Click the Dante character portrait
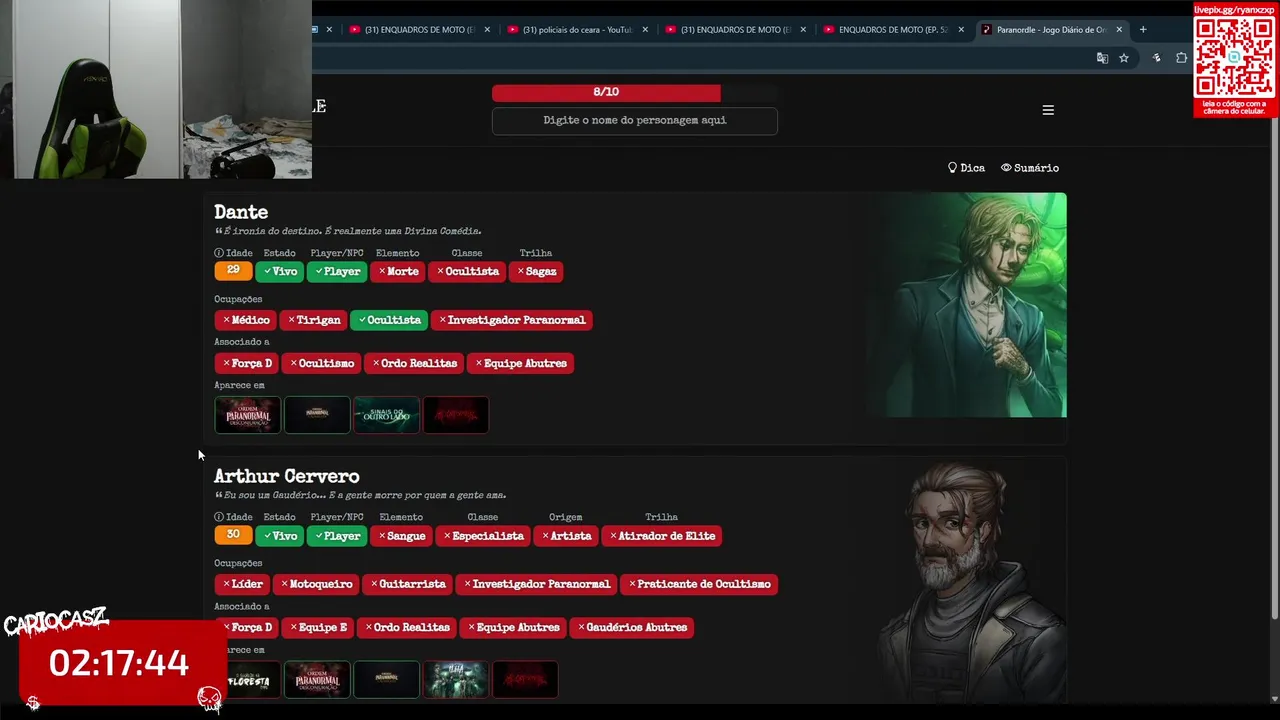 (967, 305)
